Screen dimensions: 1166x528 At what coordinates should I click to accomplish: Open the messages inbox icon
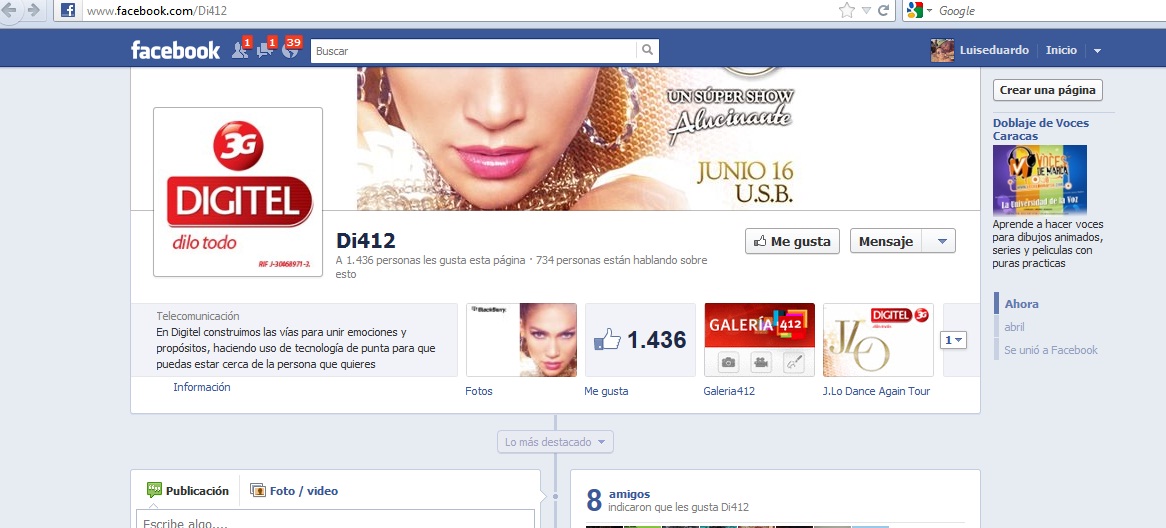tap(265, 50)
